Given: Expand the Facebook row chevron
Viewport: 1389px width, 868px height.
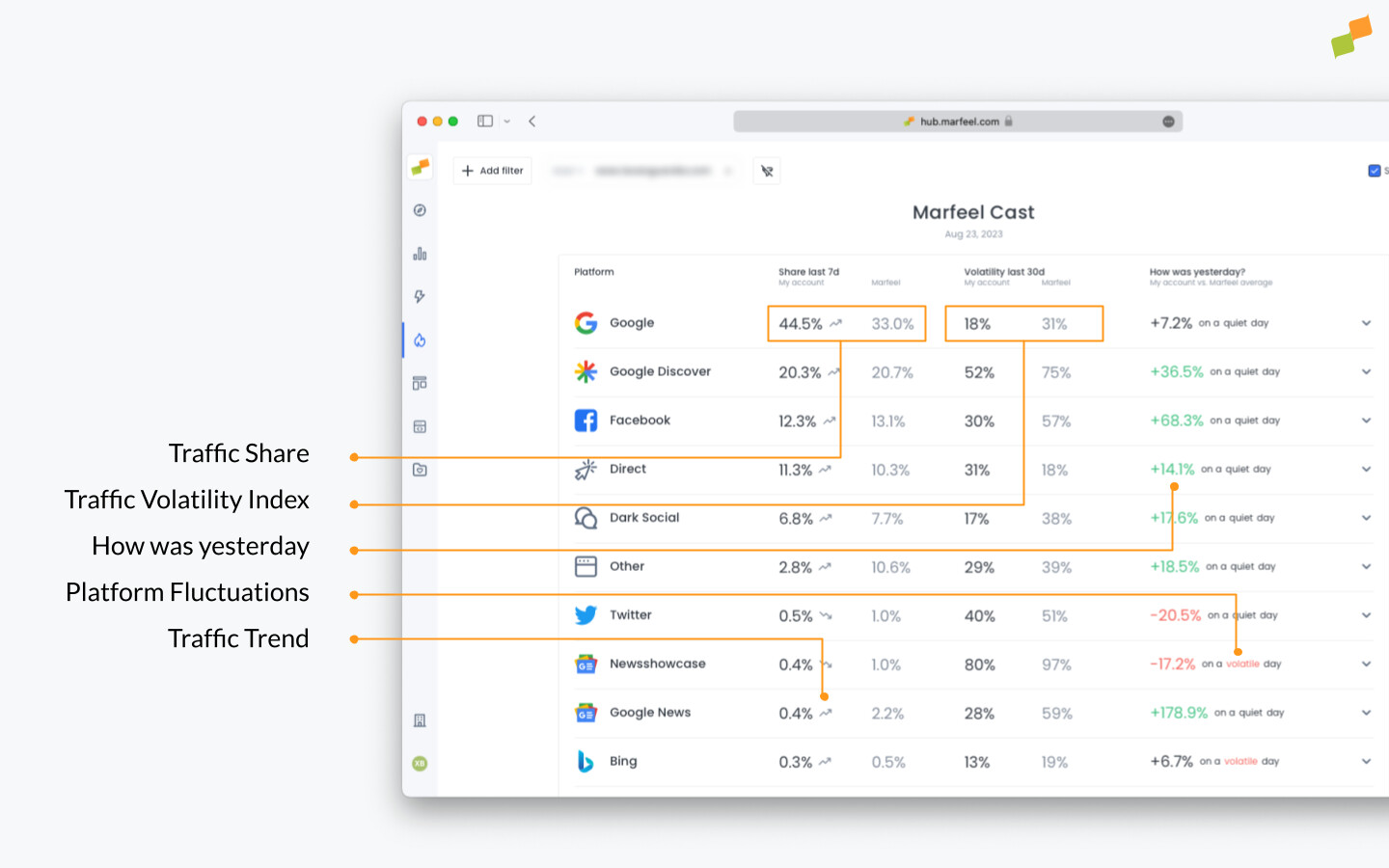Looking at the screenshot, I should click(x=1366, y=420).
